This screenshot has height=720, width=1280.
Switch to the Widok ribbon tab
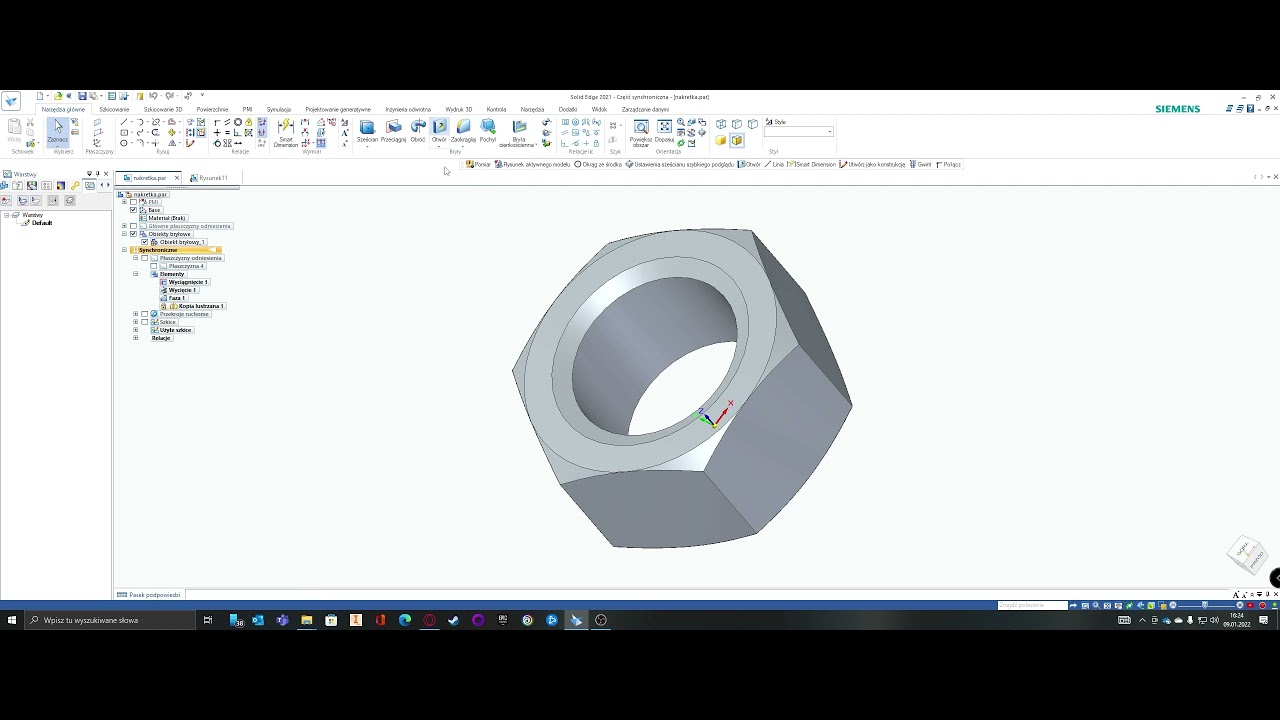coord(599,109)
